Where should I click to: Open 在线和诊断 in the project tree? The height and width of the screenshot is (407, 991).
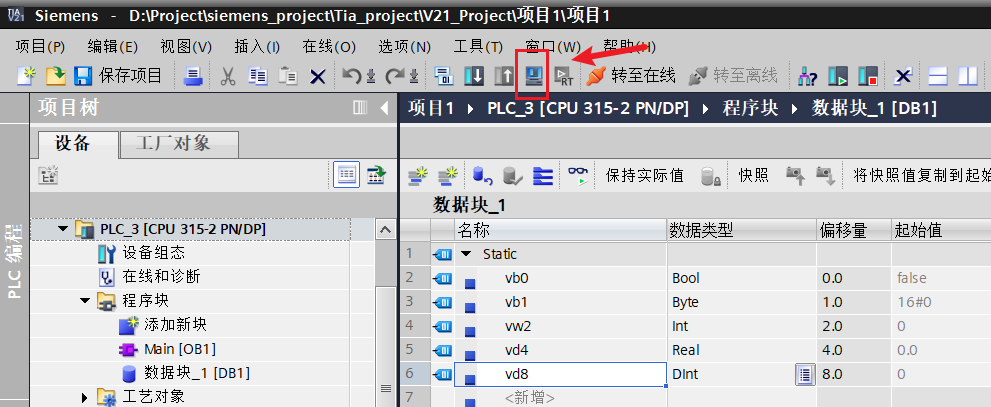161,276
